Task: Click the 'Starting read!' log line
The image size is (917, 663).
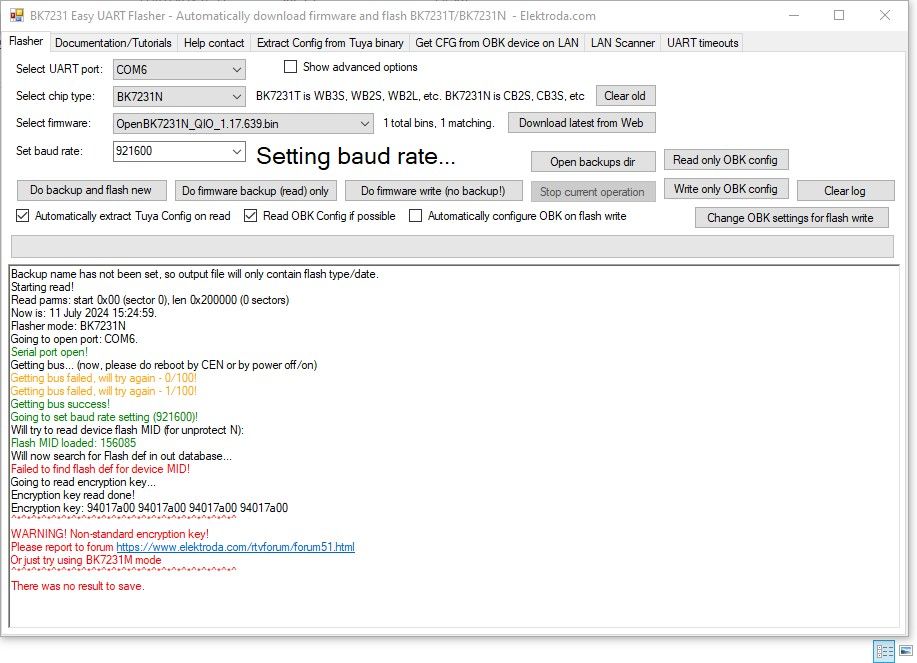Action: (43, 287)
